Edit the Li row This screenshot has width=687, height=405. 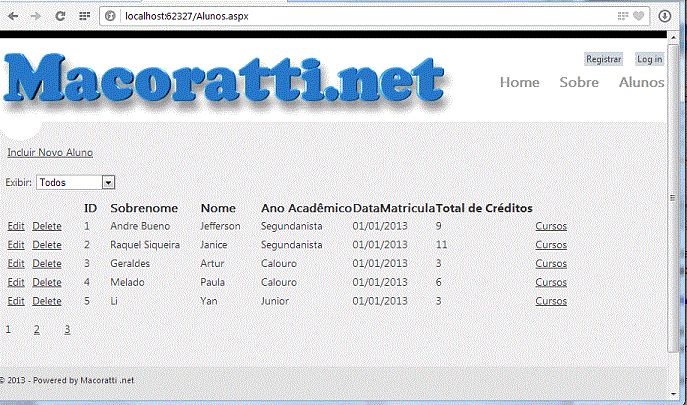point(16,301)
